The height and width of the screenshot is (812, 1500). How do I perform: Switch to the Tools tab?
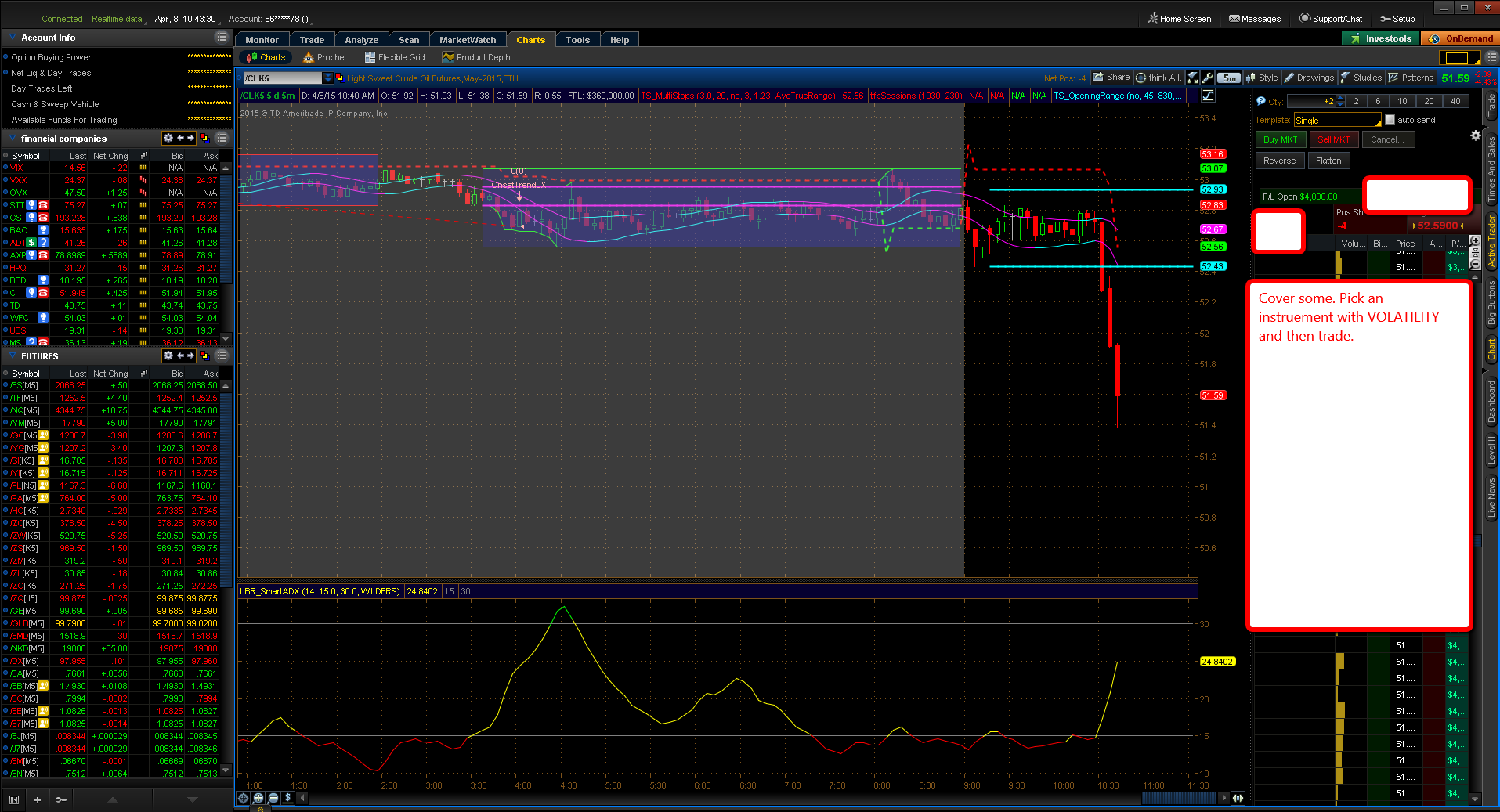pyautogui.click(x=578, y=40)
